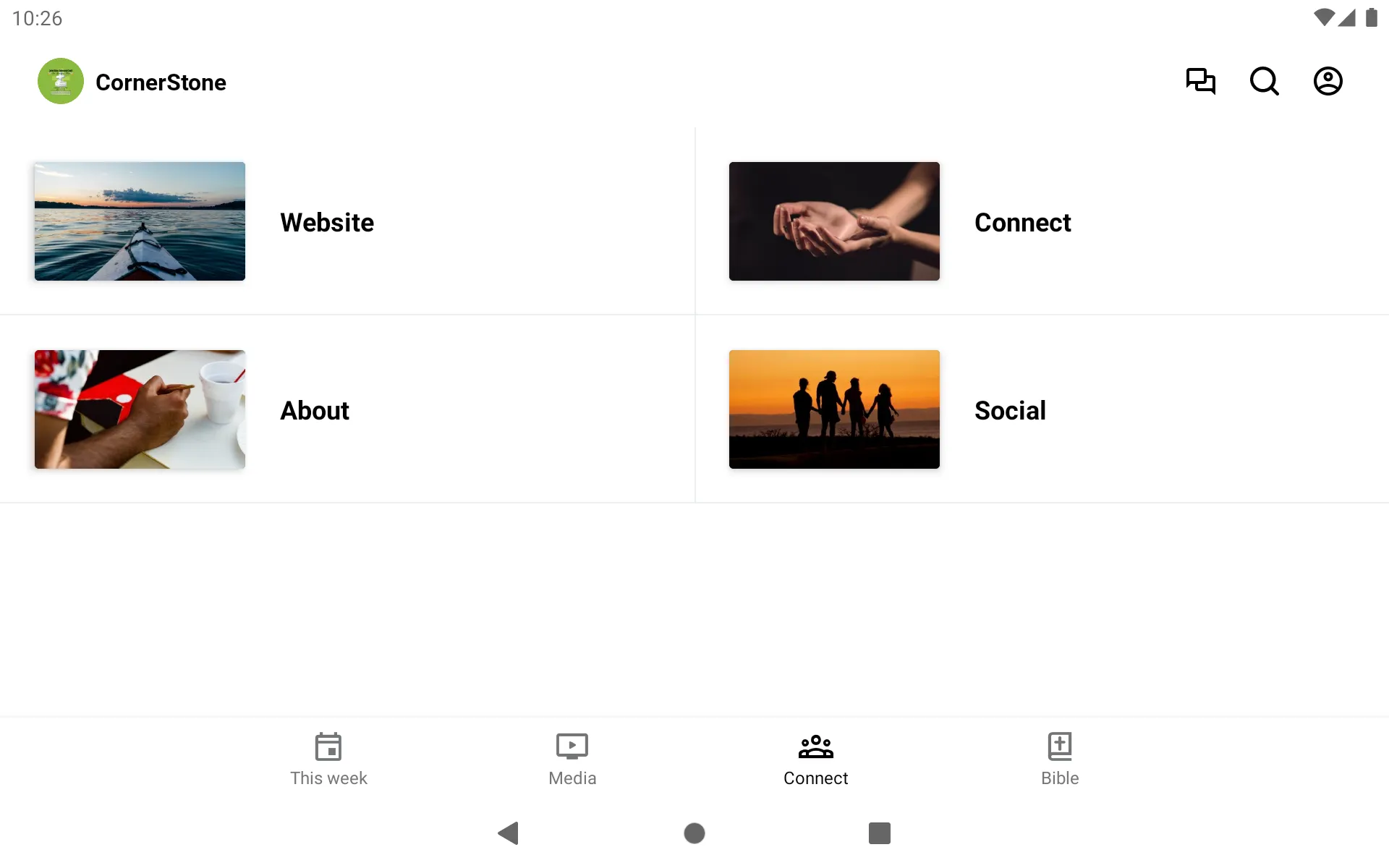Viewport: 1389px width, 868px height.
Task: Select the This Week menu item
Action: [x=328, y=758]
